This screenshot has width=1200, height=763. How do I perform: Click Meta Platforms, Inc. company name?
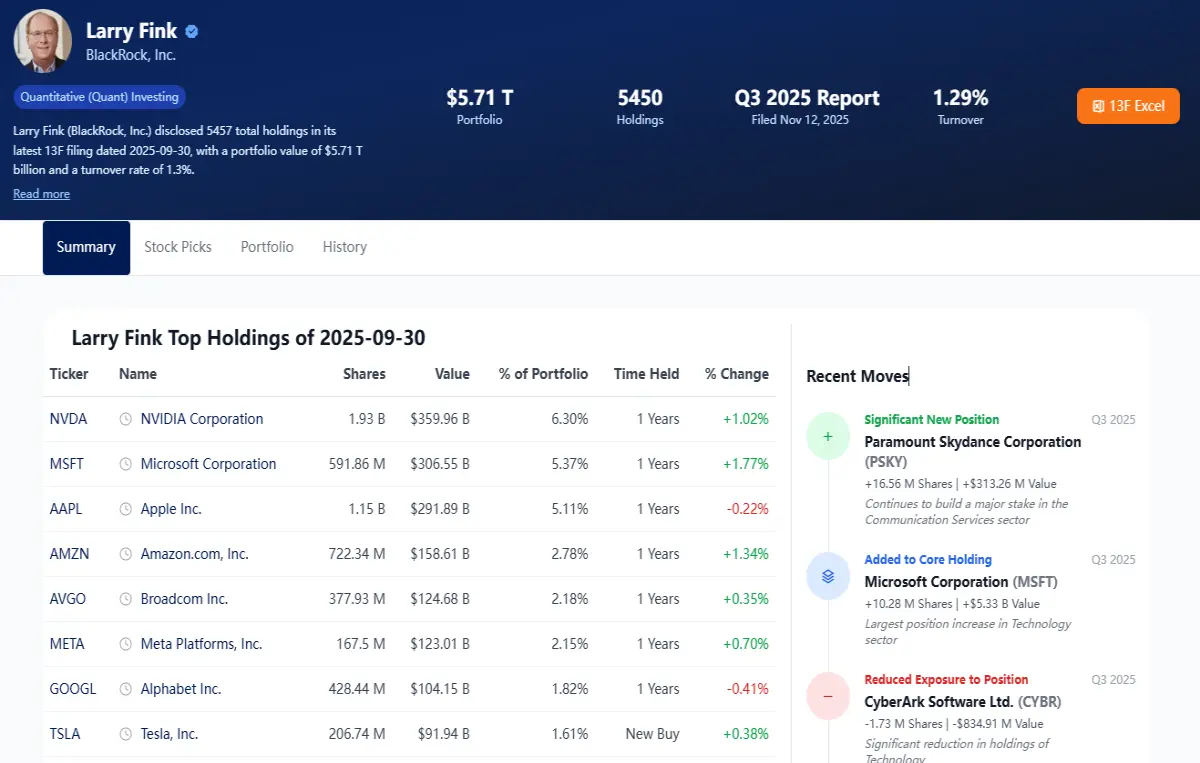pyautogui.click(x=201, y=644)
